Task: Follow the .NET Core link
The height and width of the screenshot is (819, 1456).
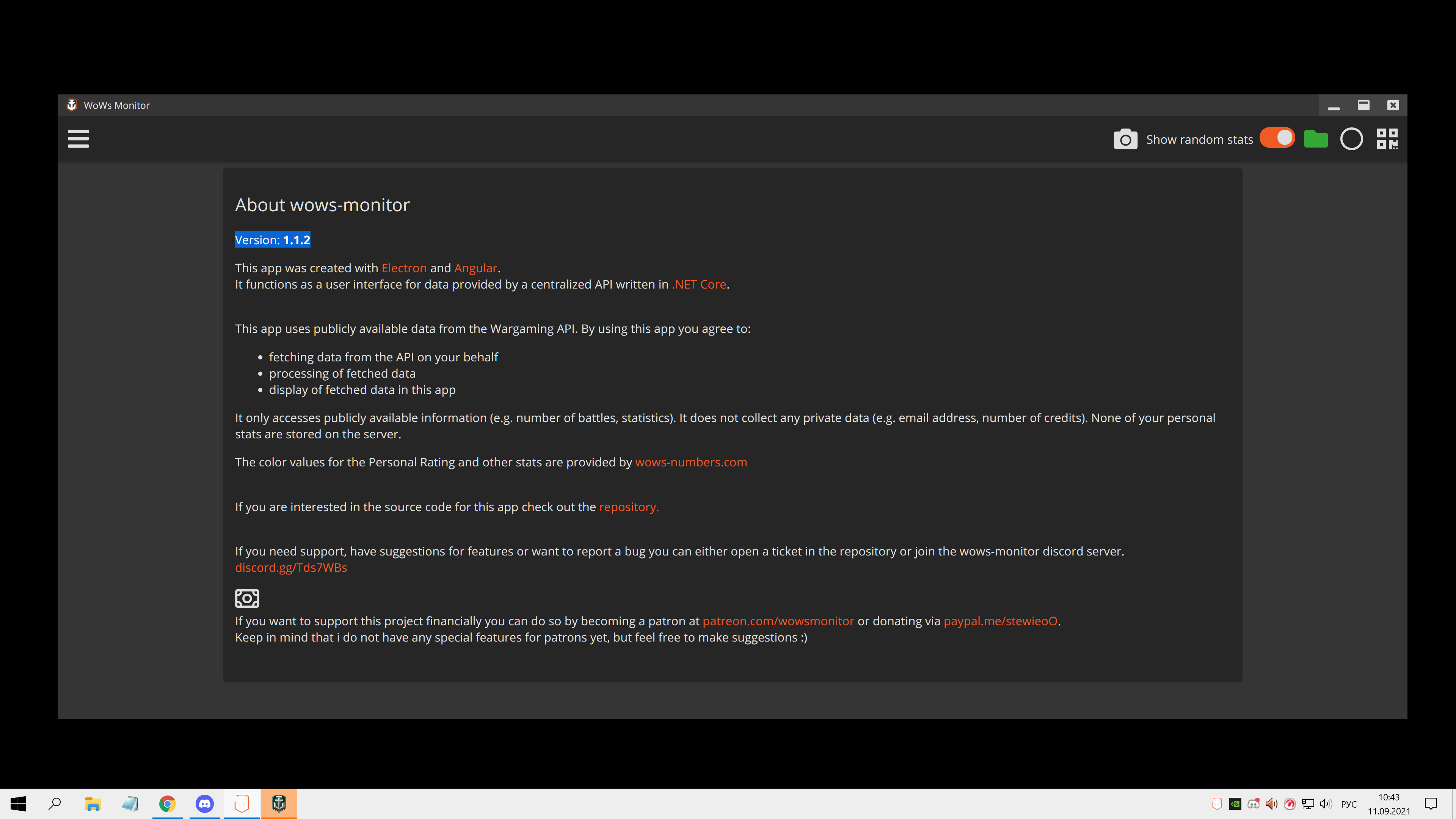Action: 698,284
